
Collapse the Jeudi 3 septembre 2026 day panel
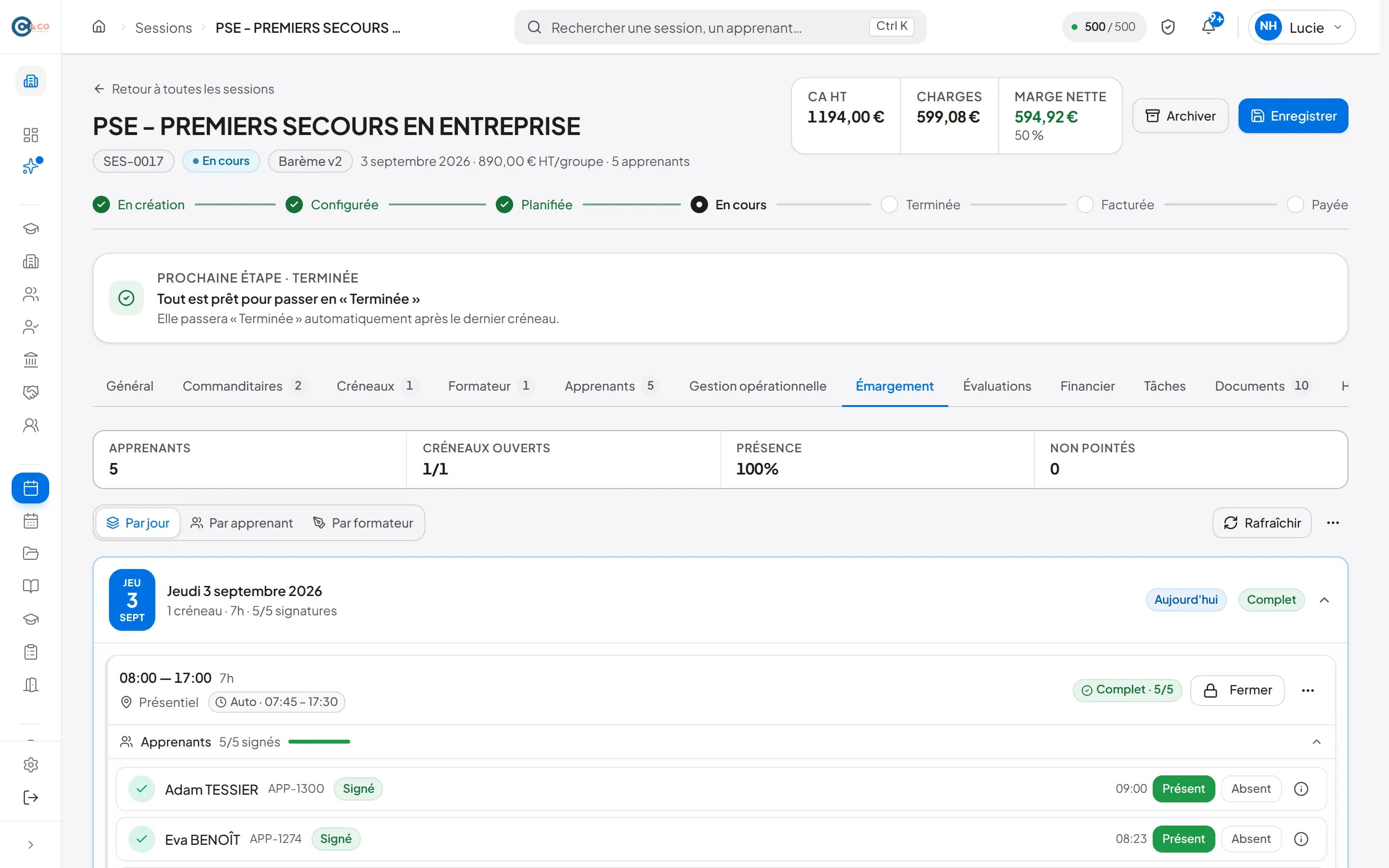pos(1324,600)
